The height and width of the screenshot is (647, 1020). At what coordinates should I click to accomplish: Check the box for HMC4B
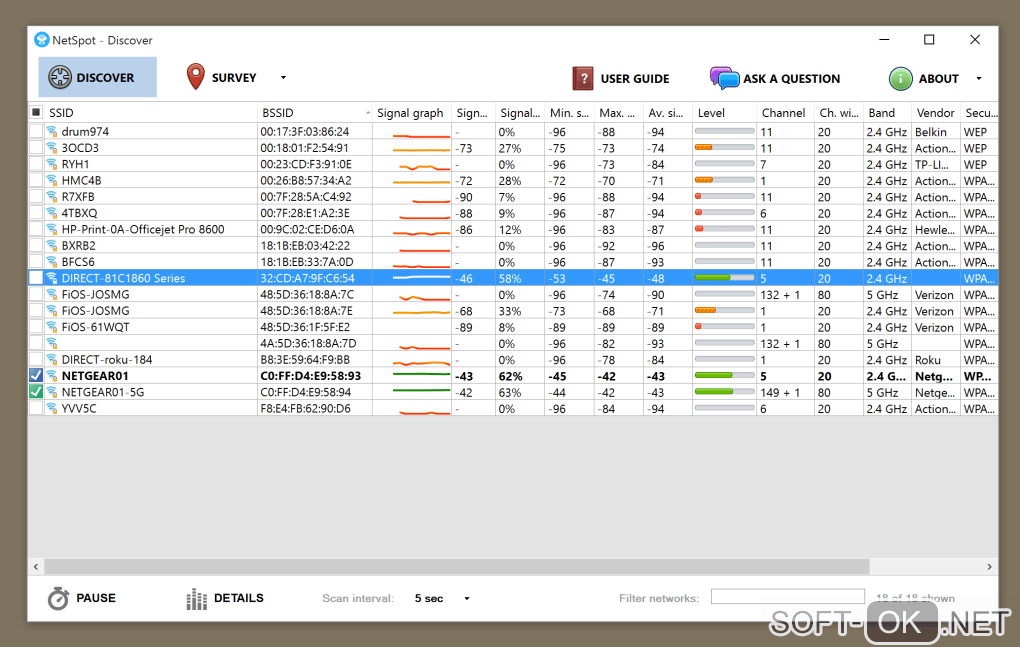tap(36, 180)
